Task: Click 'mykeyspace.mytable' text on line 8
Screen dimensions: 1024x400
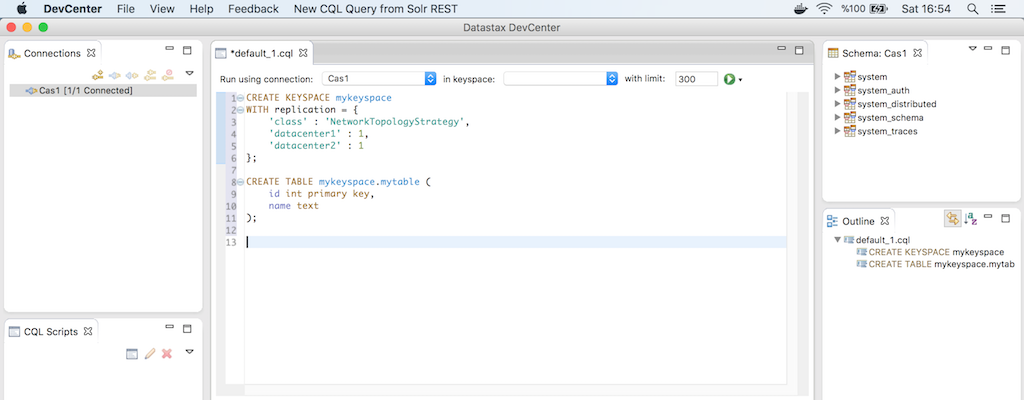Action: click(368, 182)
